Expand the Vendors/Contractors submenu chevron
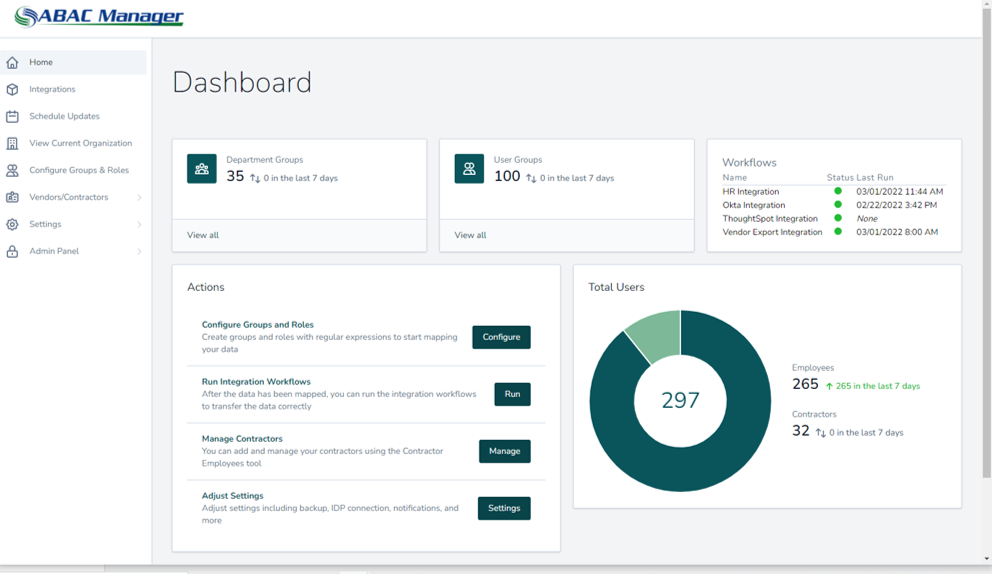 point(139,197)
